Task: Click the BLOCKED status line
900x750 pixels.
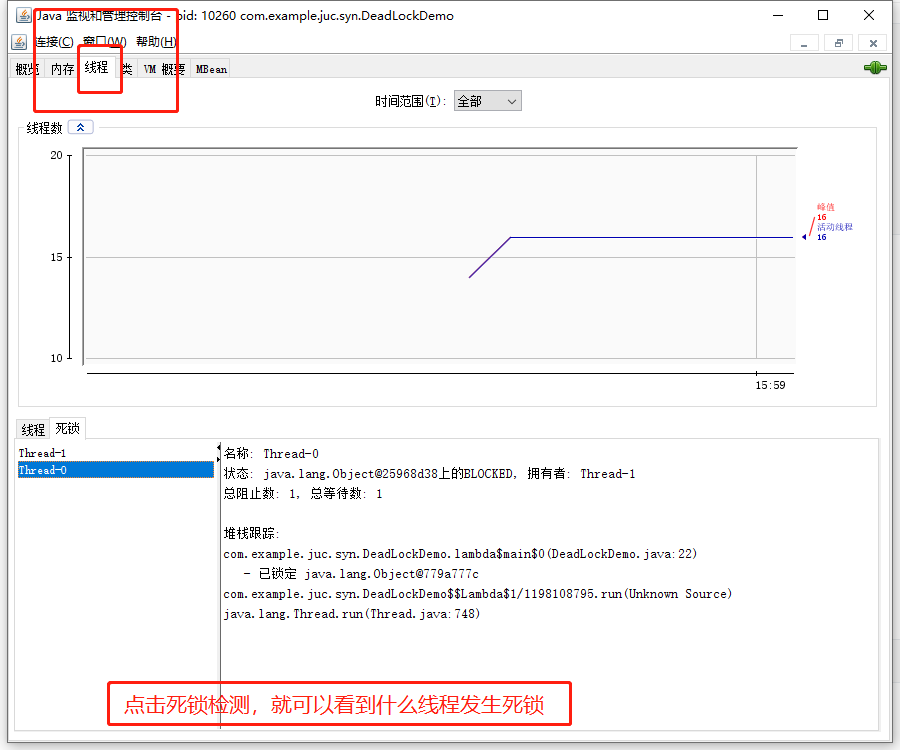Action: 429,473
